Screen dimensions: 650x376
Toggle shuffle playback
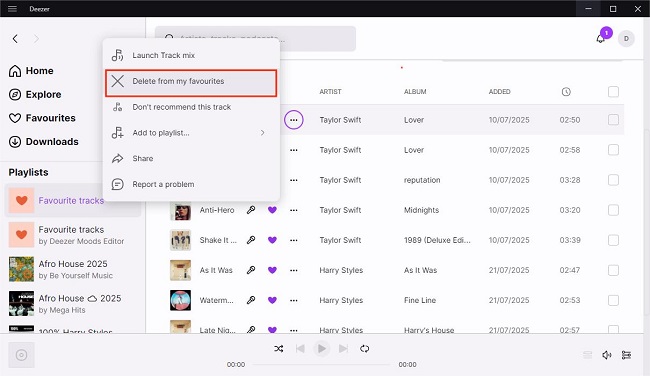279,349
